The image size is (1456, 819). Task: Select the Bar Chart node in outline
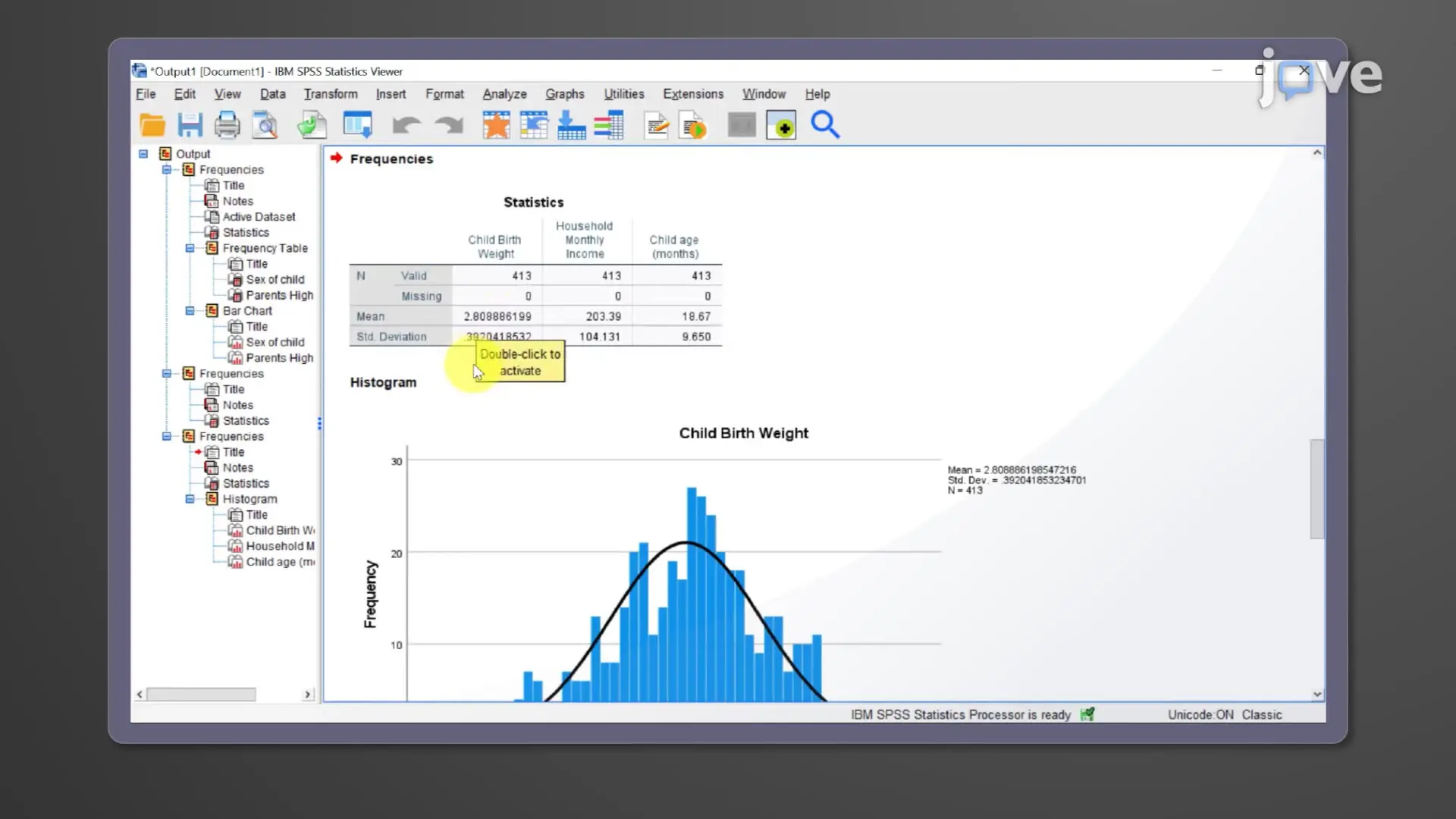[x=247, y=311]
